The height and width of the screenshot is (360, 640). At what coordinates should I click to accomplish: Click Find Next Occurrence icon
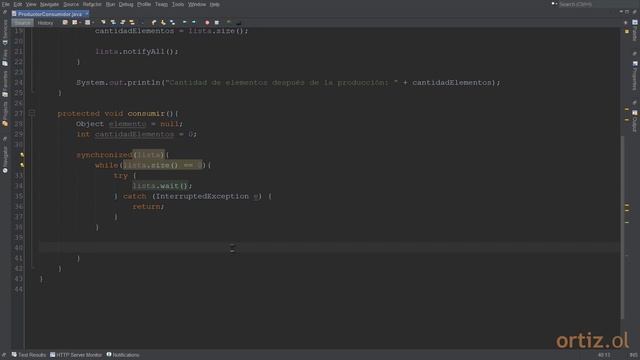tap(122, 22)
